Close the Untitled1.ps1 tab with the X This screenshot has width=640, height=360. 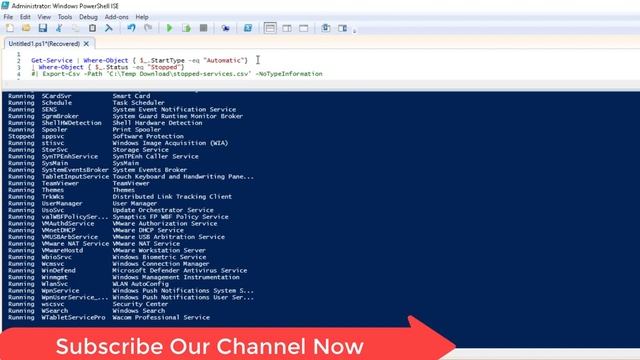(86, 44)
